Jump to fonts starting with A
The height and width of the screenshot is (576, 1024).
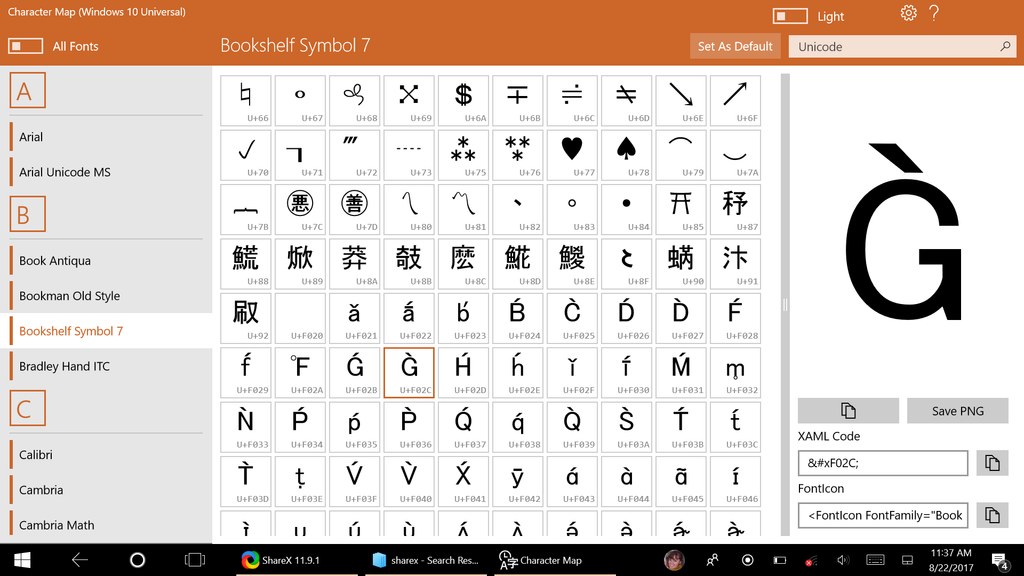pyautogui.click(x=27, y=89)
